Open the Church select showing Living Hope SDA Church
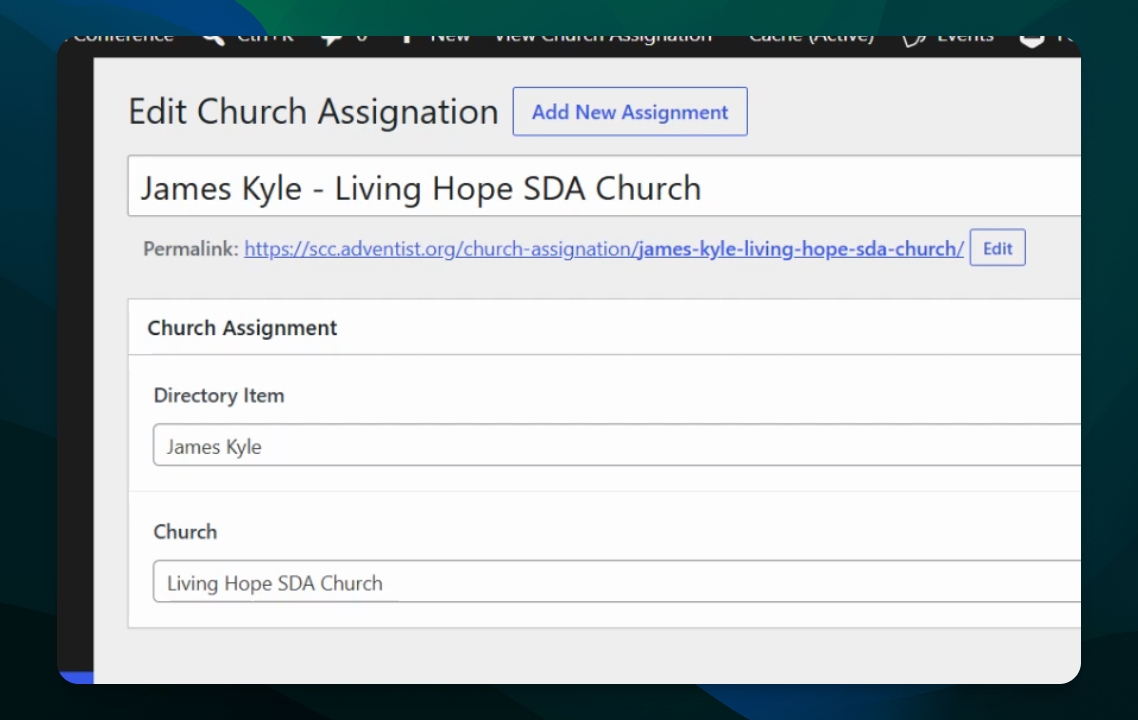The height and width of the screenshot is (720, 1138). click(616, 581)
